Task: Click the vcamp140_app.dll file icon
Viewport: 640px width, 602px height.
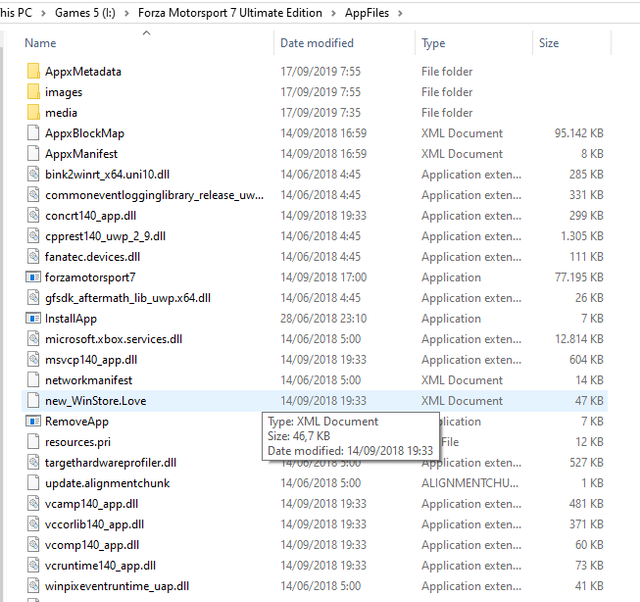Action: tap(33, 503)
